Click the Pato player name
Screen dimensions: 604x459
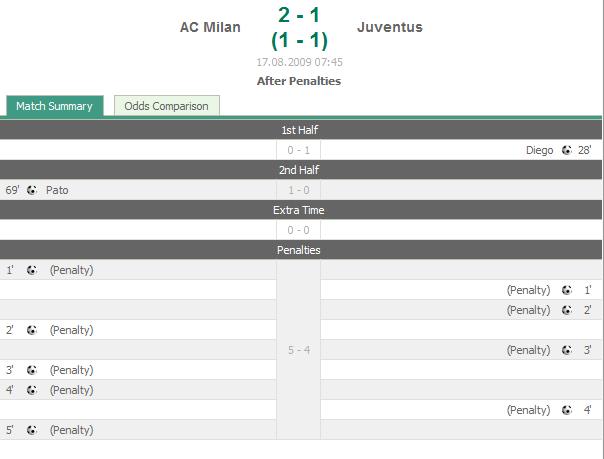(x=57, y=190)
